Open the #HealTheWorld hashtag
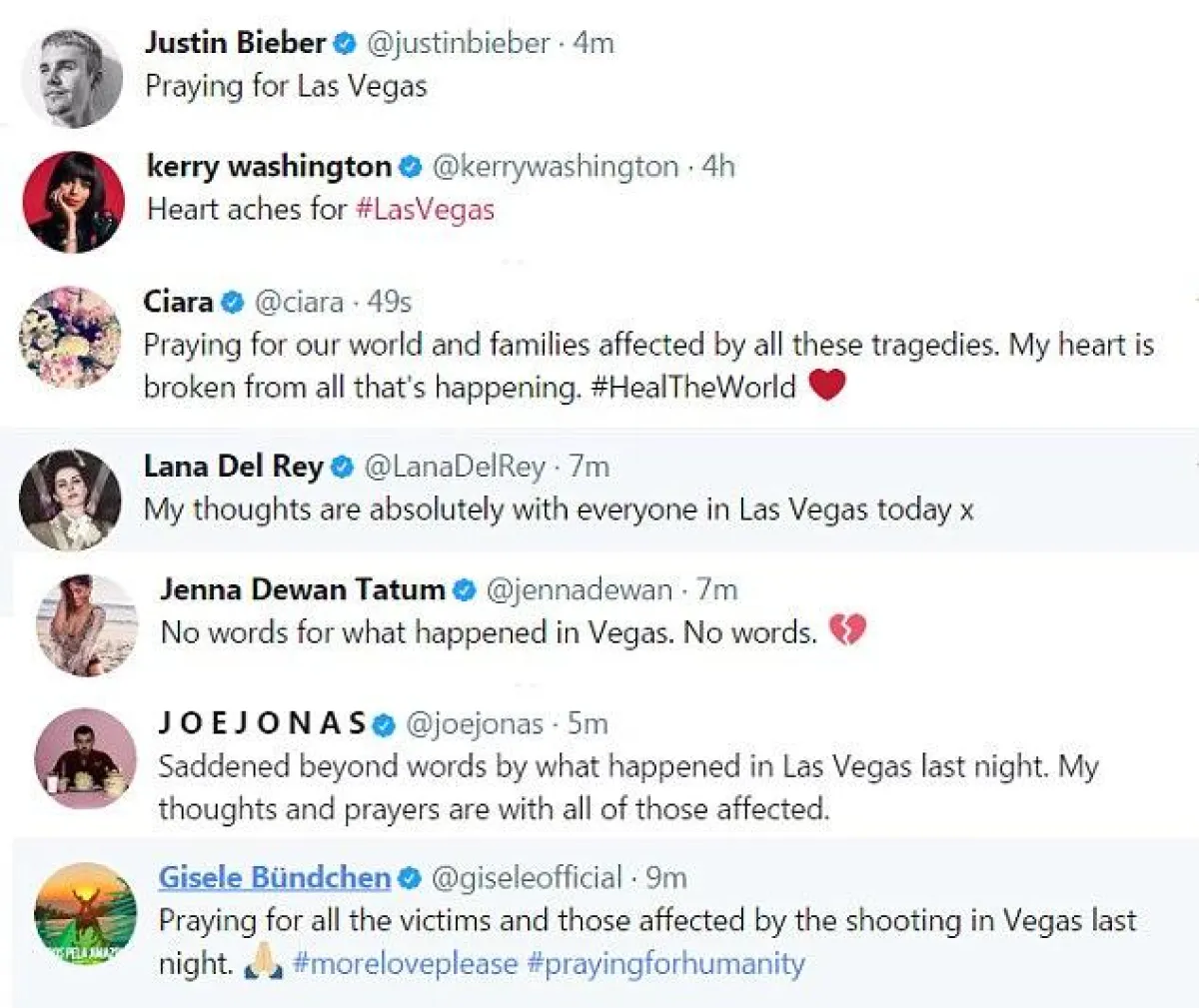 693,388
